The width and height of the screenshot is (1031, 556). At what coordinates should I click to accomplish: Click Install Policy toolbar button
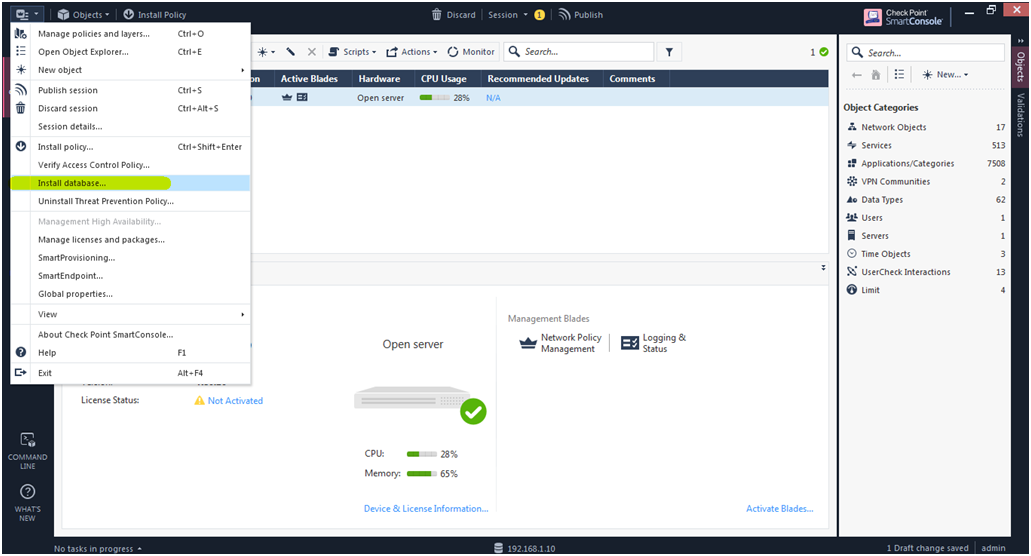click(155, 14)
